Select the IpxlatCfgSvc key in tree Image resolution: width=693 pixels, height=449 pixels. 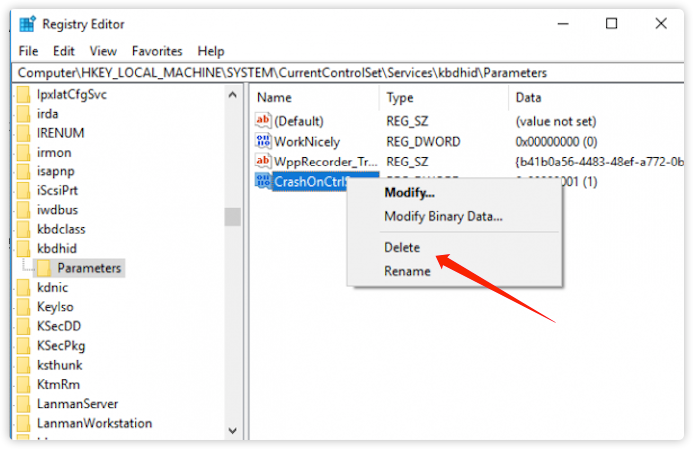[72, 94]
